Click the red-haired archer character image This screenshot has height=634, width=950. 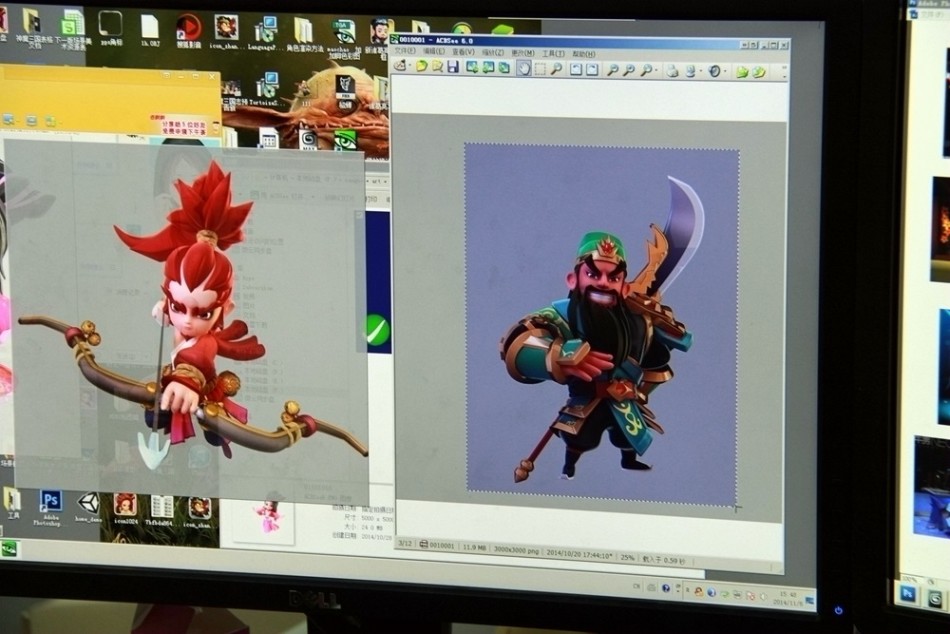click(x=194, y=315)
